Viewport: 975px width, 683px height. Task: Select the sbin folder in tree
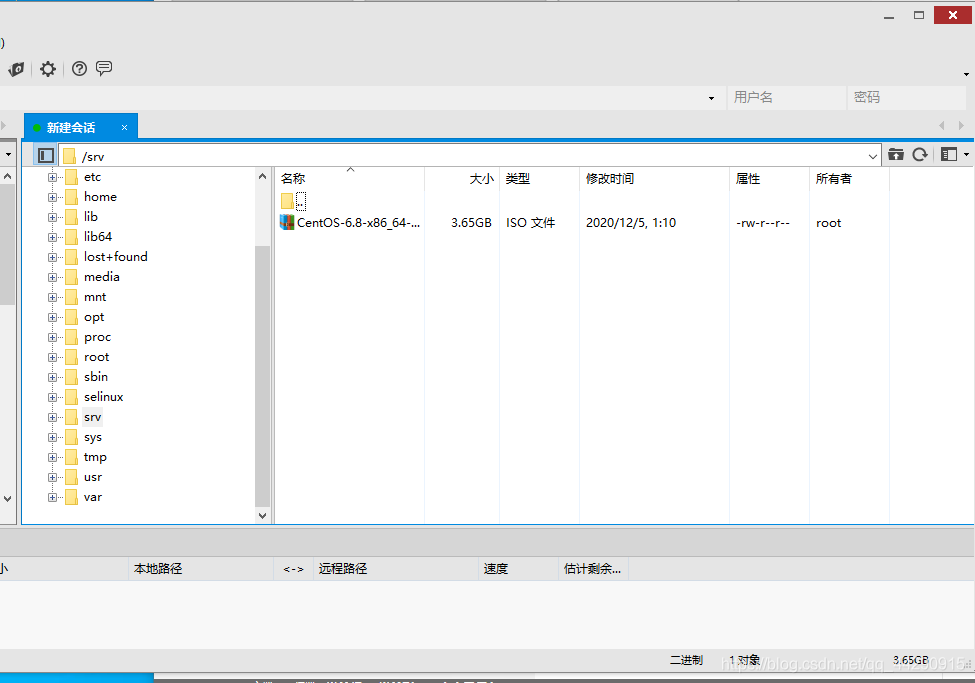click(96, 377)
